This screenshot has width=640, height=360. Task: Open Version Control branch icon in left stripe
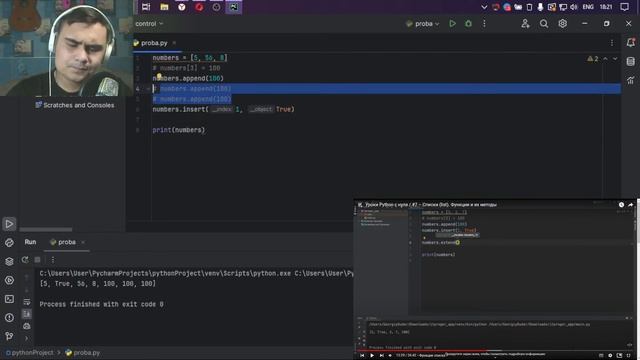click(9, 336)
